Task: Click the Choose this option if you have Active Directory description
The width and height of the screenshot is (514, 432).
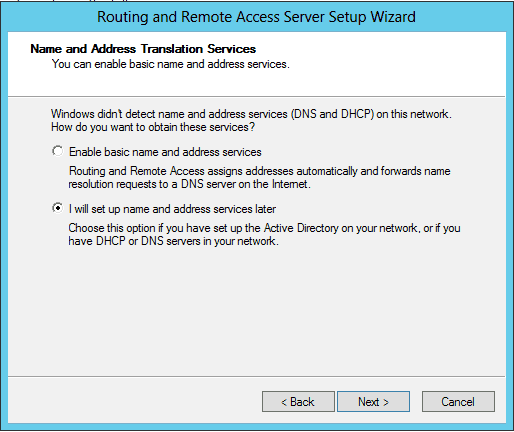Action: 264,228
